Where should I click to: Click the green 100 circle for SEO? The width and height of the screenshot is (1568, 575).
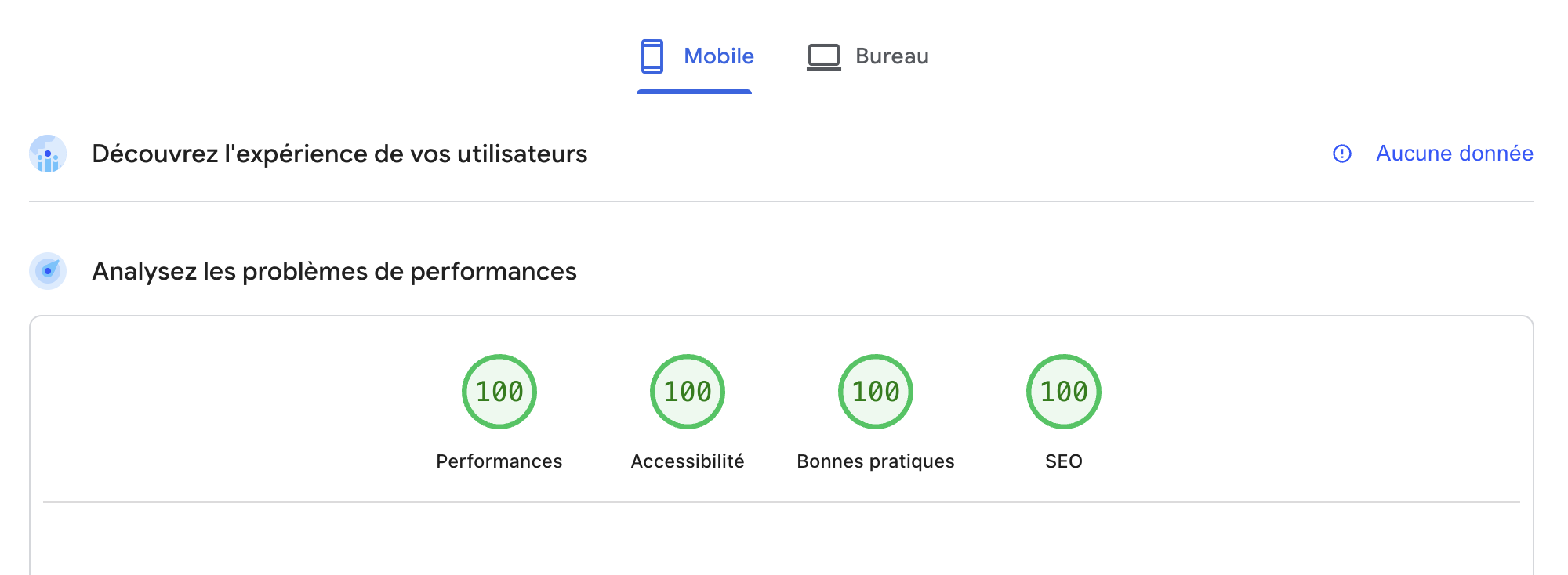point(1063,391)
